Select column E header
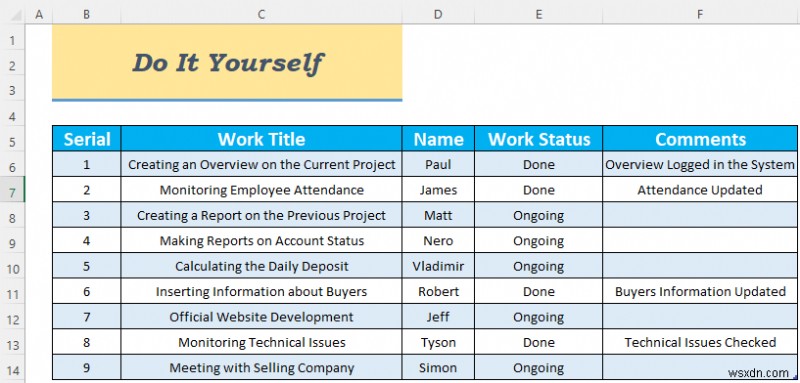800x383 pixels. [538, 15]
